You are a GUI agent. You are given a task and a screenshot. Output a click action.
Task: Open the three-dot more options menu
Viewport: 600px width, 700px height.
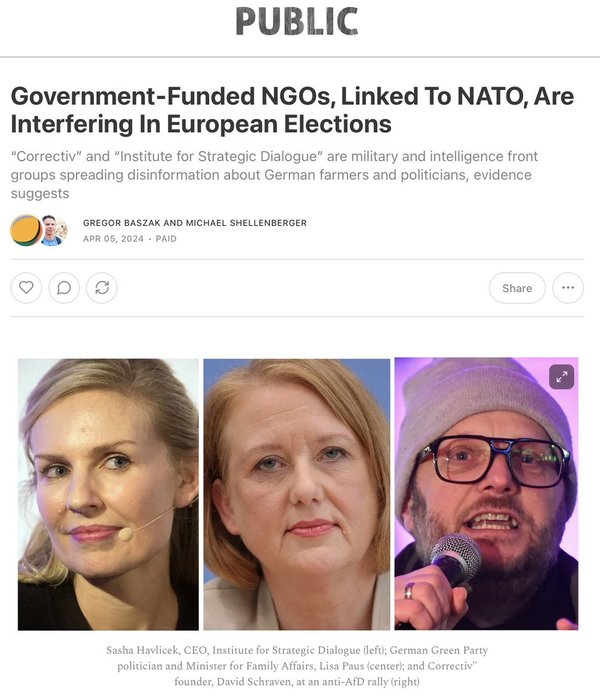tap(568, 288)
